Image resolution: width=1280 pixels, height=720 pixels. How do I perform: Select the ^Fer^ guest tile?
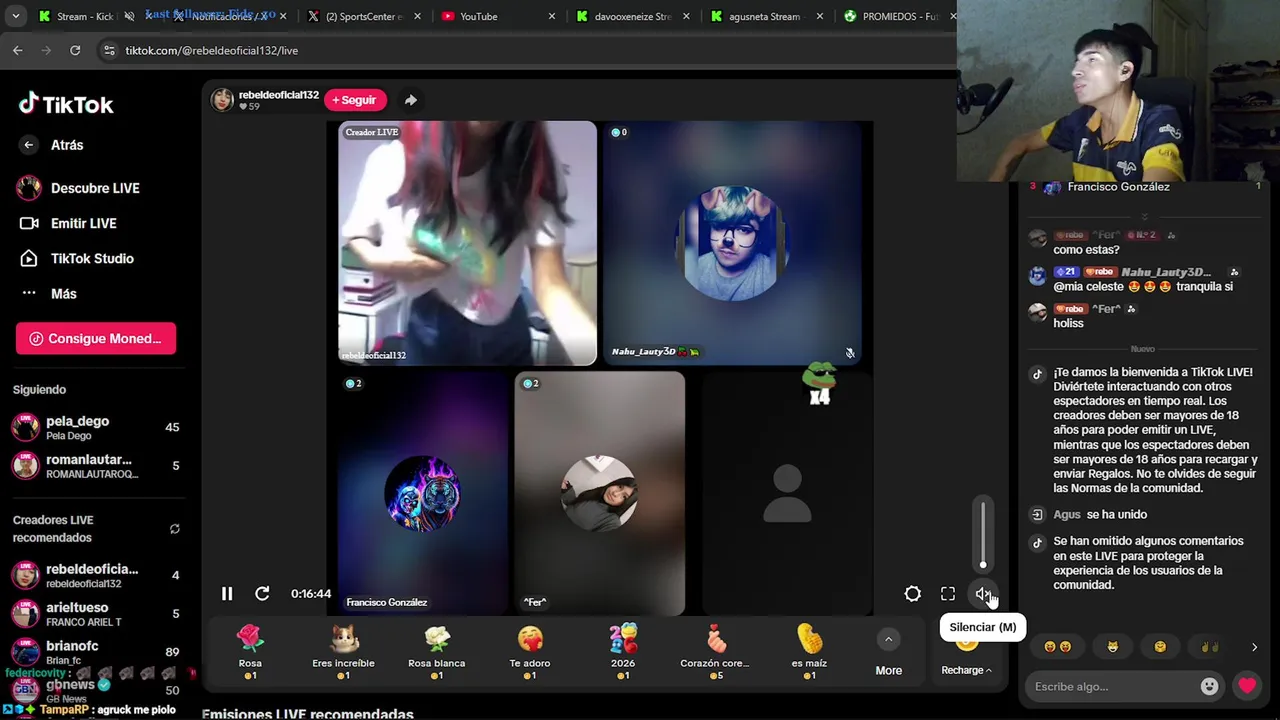coord(600,493)
